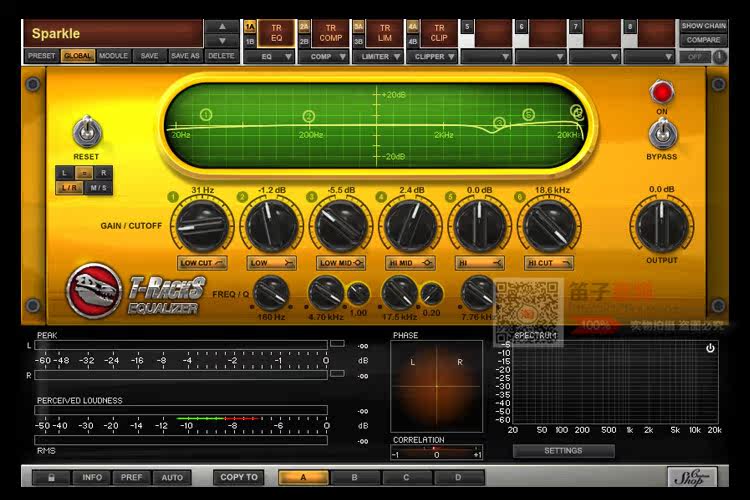This screenshot has width=750, height=500.
Task: Click the DELETE preset button
Action: (221, 56)
